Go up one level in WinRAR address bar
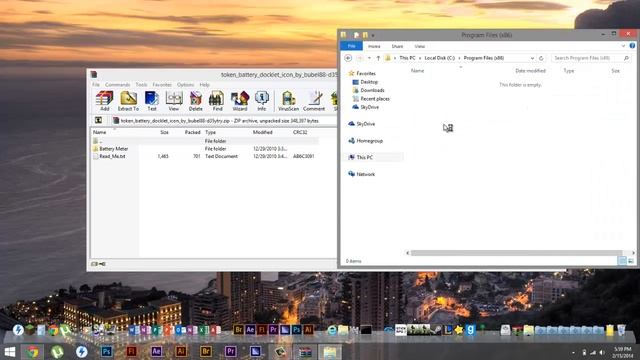Viewport: 640px width, 360px height. [98, 120]
